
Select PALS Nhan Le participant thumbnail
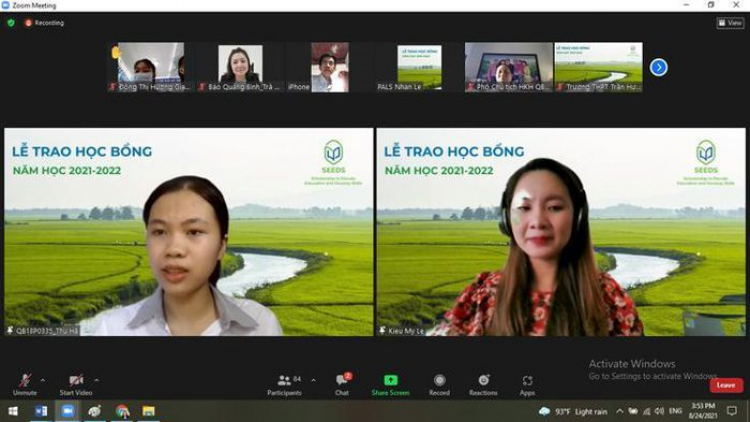(419, 67)
